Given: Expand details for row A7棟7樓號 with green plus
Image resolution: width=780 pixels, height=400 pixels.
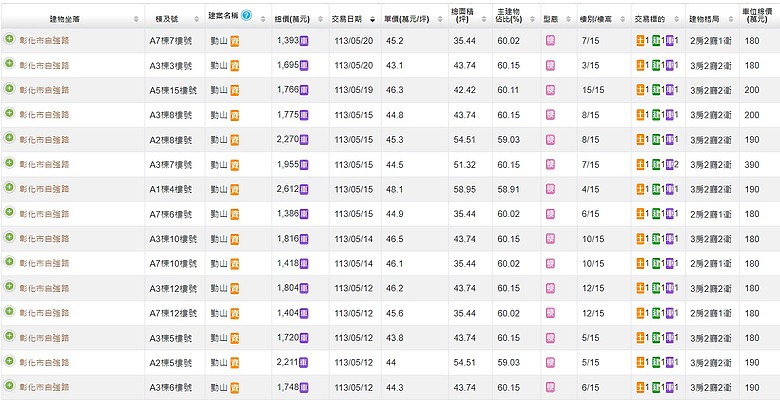Looking at the screenshot, I should pyautogui.click(x=9, y=39).
